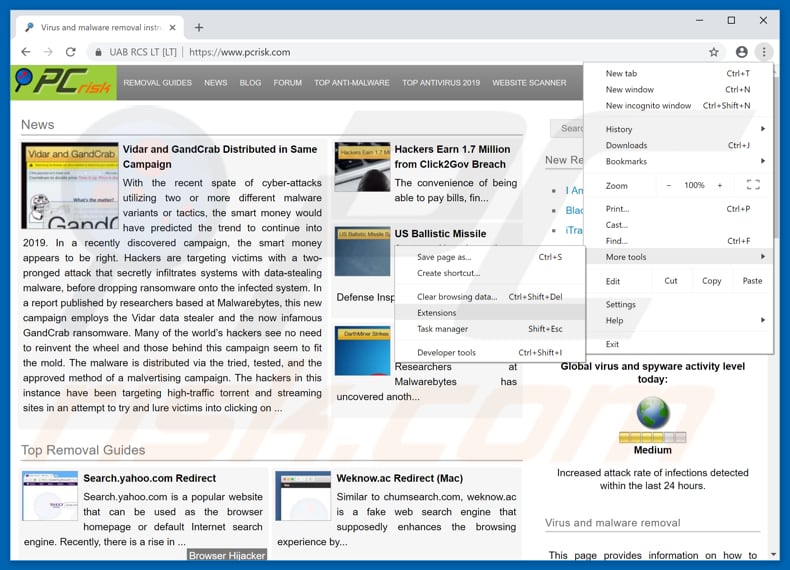Select Clear browsing data... option
This screenshot has height=570, width=790.
coord(490,297)
